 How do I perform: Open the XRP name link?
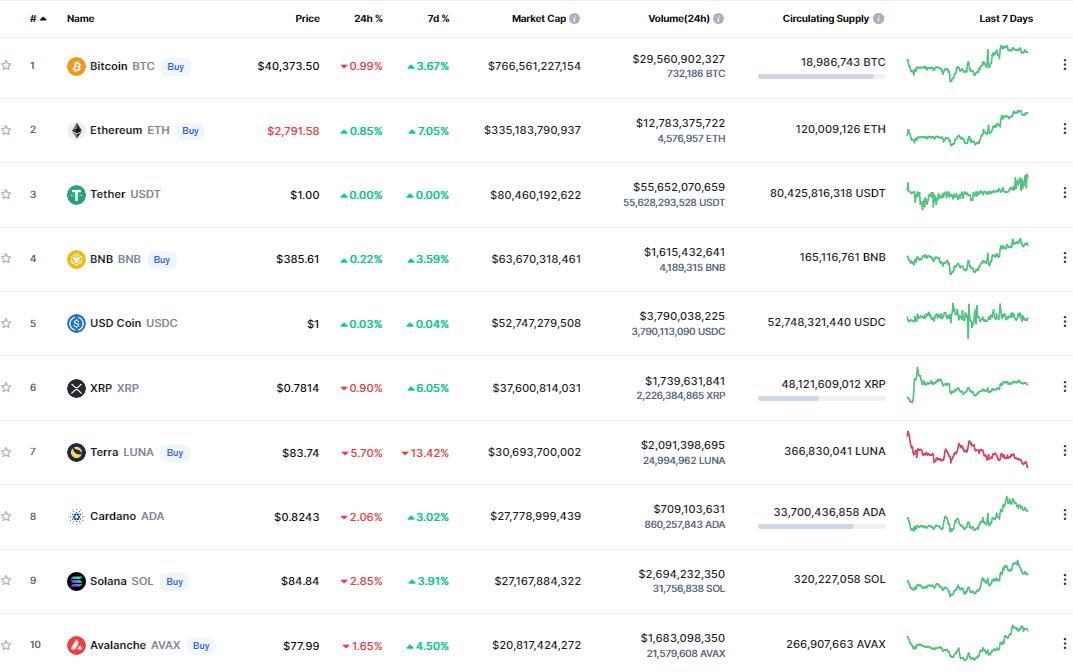click(x=114, y=388)
